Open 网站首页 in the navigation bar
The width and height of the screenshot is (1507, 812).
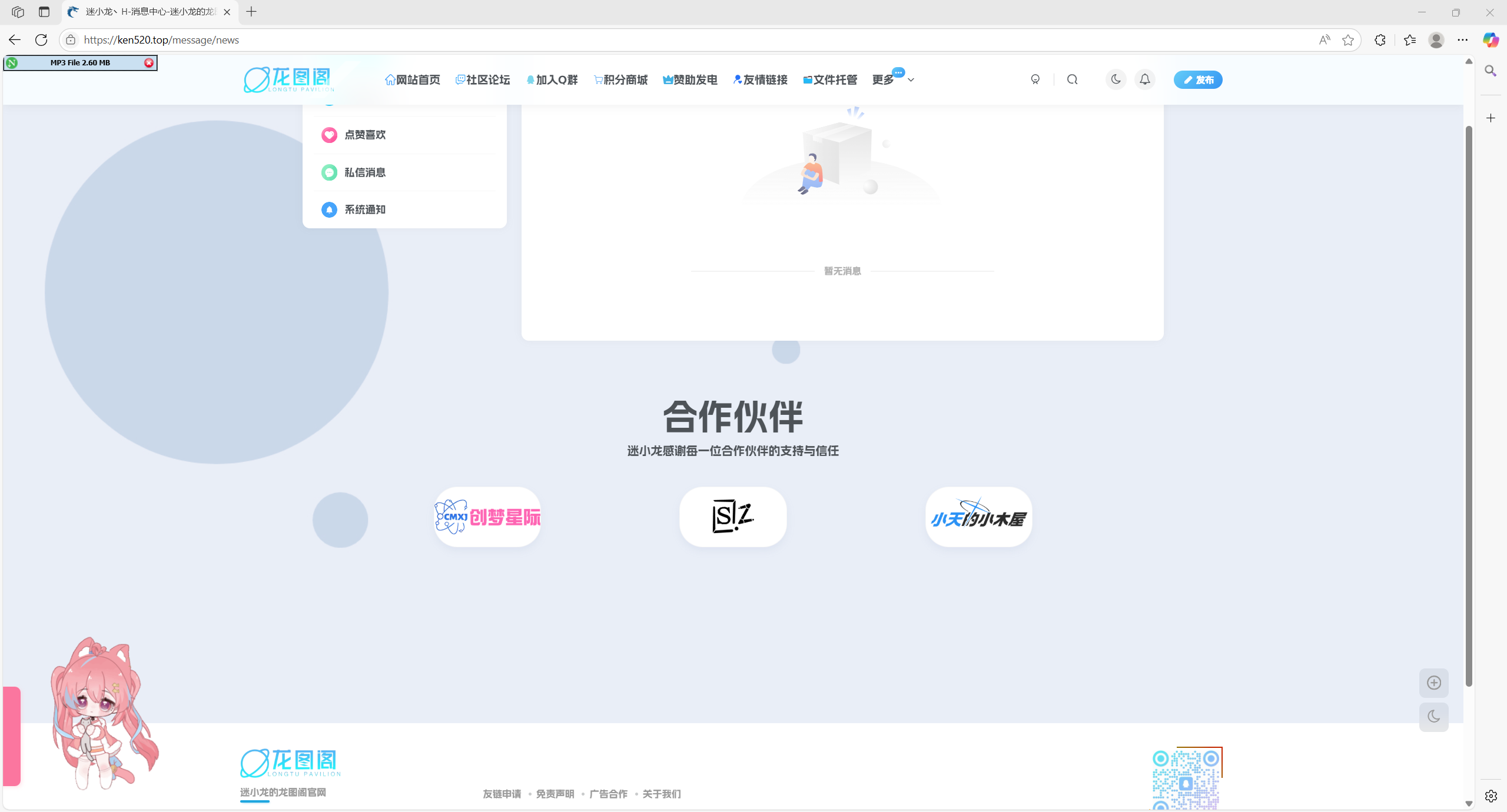[413, 79]
